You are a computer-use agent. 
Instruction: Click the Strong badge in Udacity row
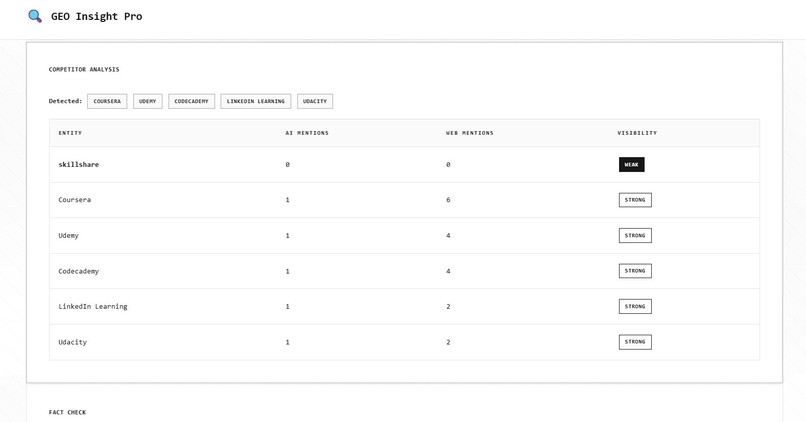click(x=635, y=342)
